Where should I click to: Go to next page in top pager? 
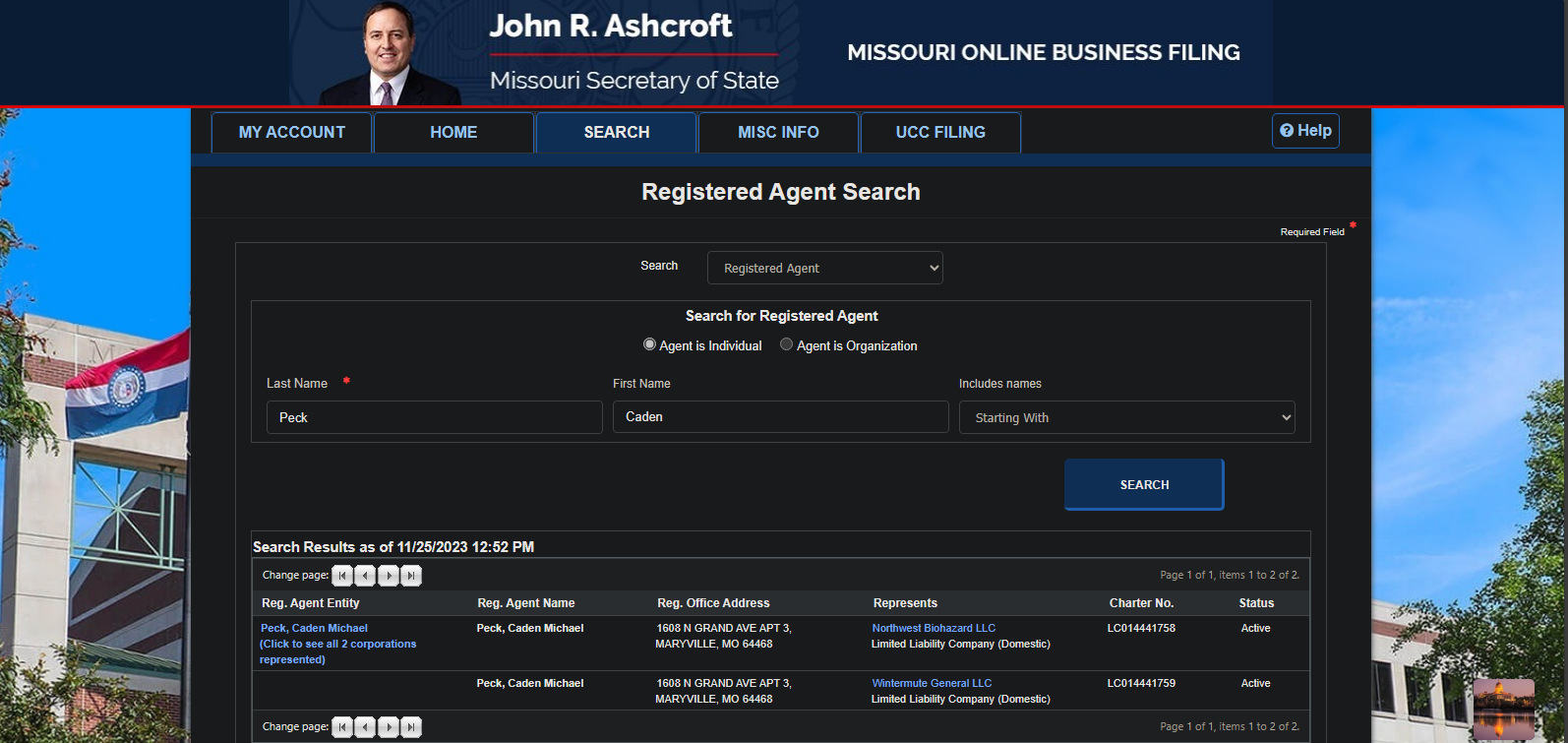[389, 576]
